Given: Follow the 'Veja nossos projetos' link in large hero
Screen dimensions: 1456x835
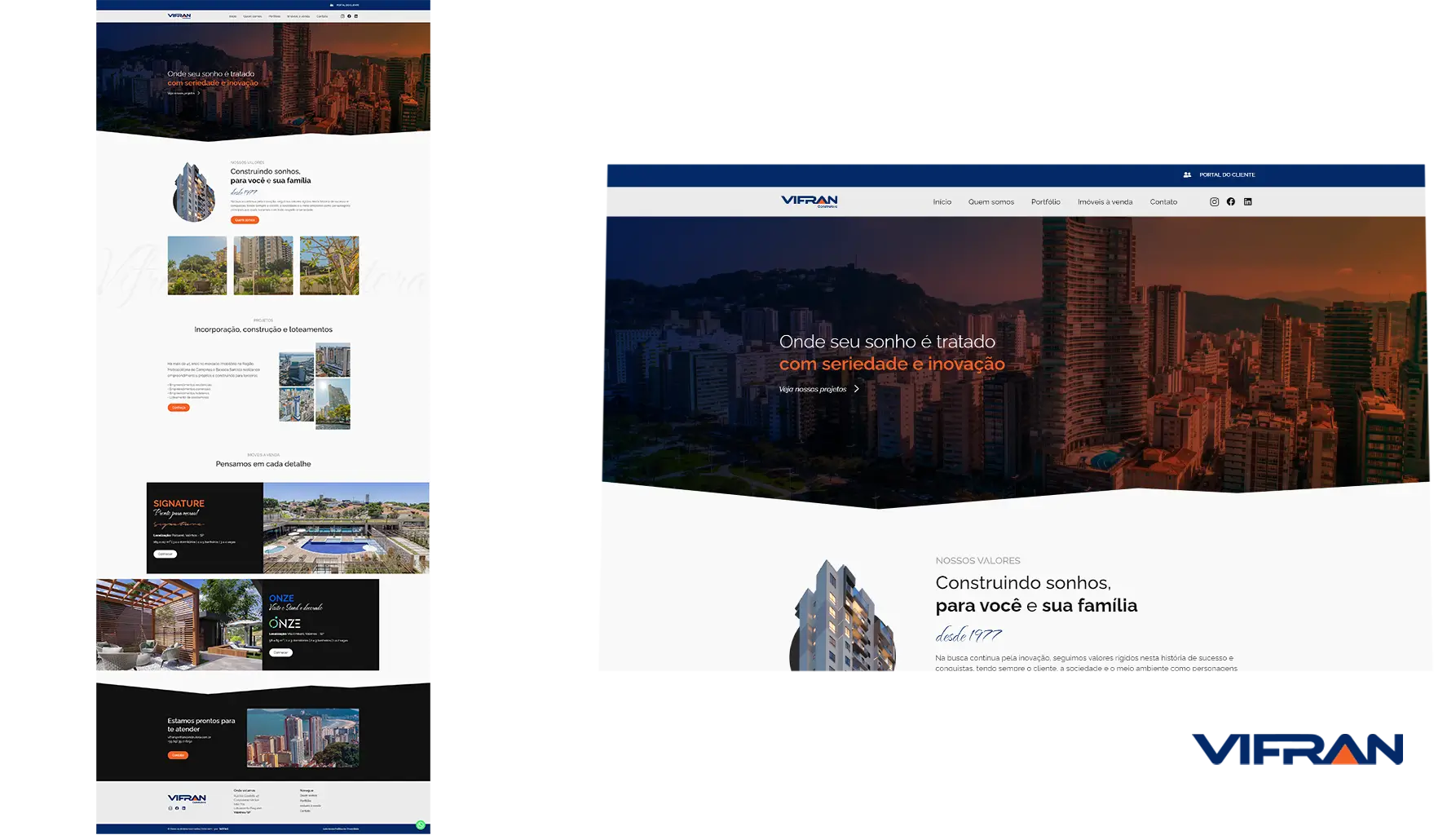Looking at the screenshot, I should pyautogui.click(x=813, y=389).
